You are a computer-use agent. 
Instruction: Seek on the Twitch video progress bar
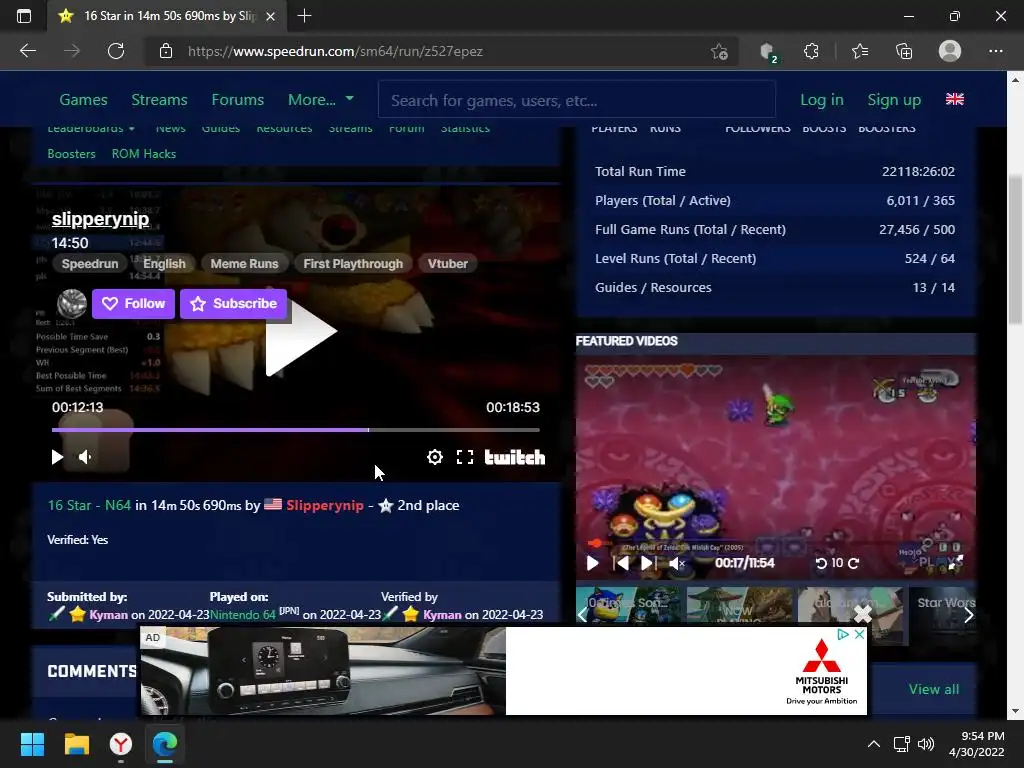coord(296,430)
